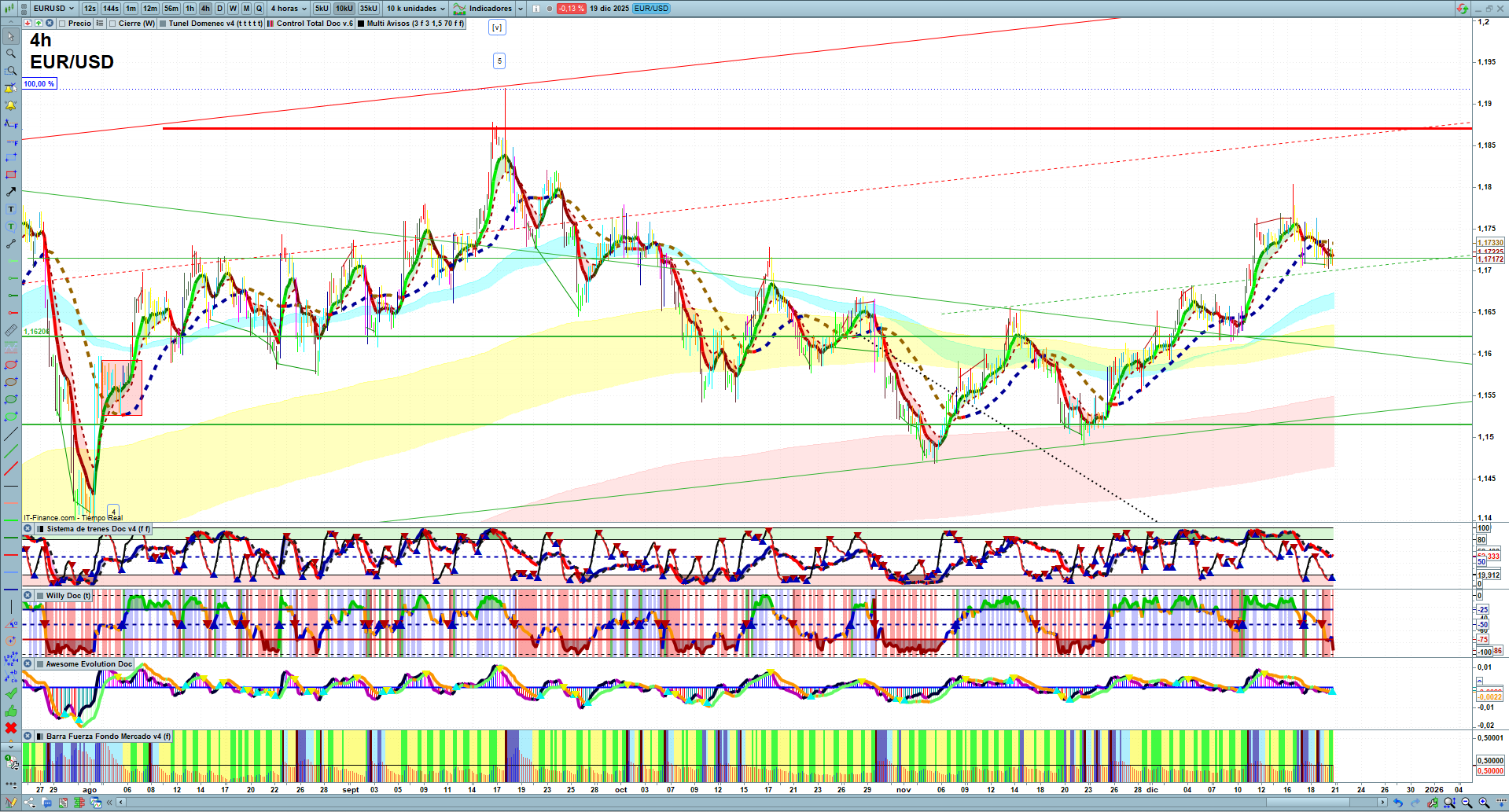Viewport: 1509px width, 812px height.
Task: Open the EURUSD symbol dropdown
Action: point(53,9)
